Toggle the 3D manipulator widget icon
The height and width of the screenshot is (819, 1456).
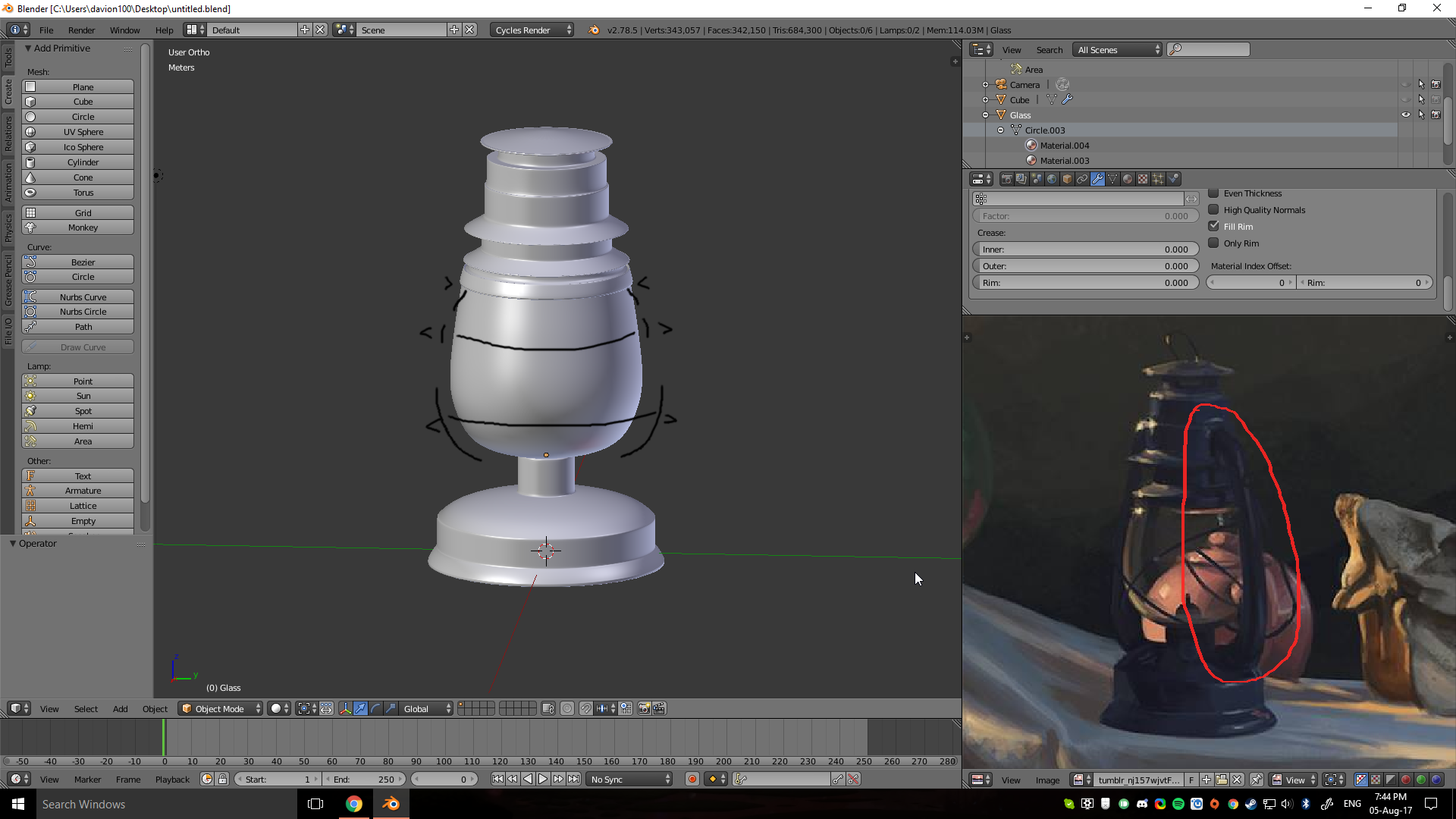[x=346, y=708]
